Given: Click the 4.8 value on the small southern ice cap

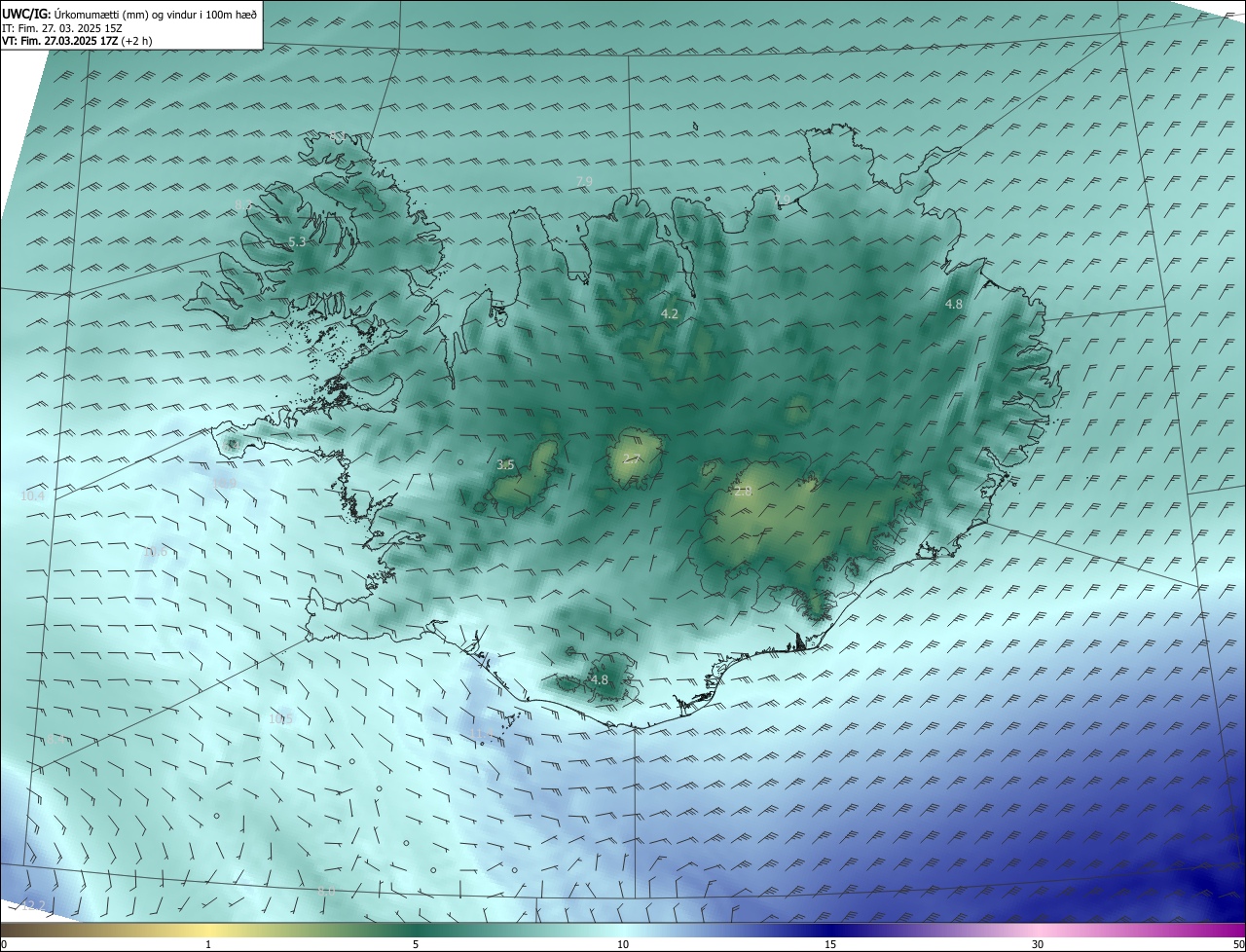Looking at the screenshot, I should (x=600, y=679).
